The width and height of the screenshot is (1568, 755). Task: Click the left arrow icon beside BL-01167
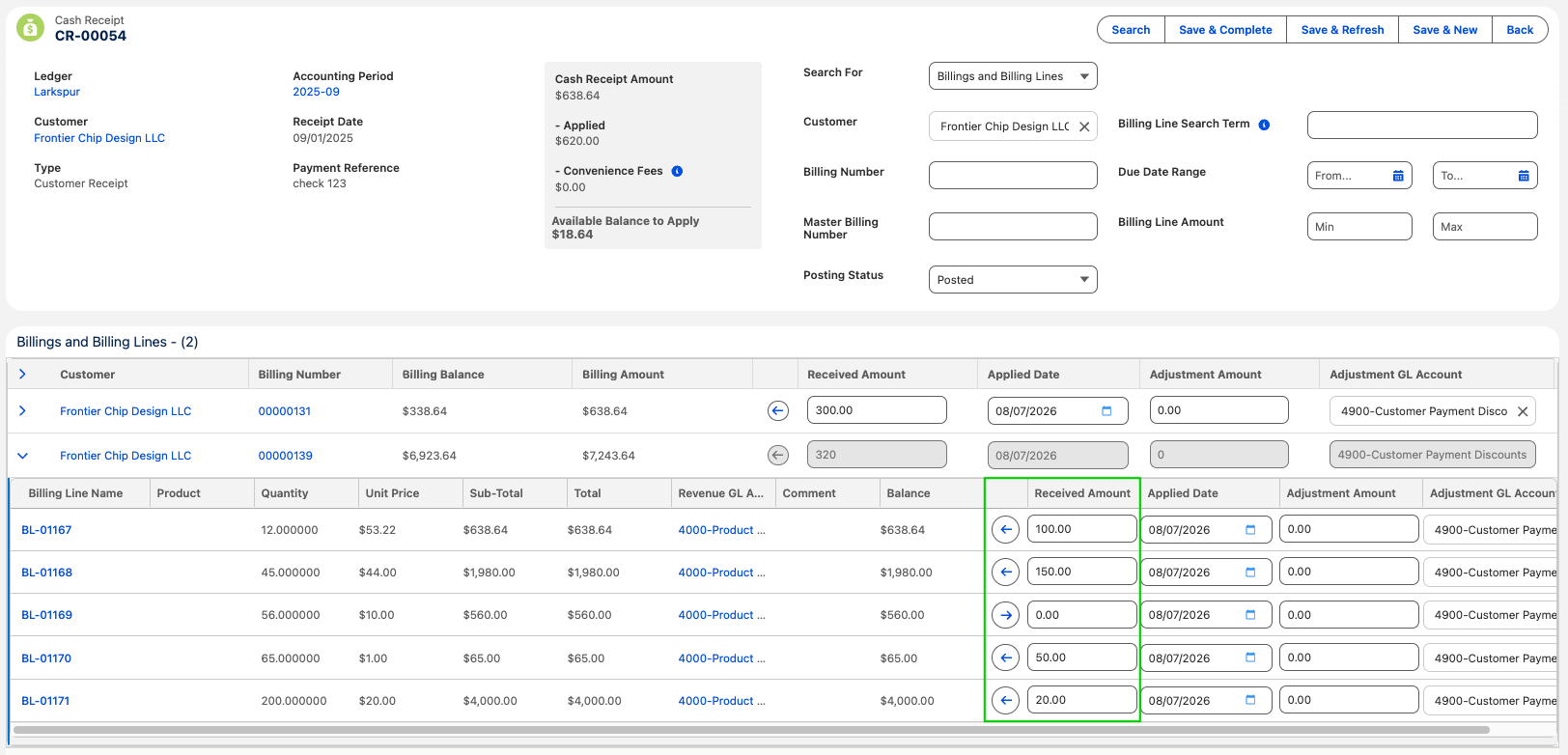point(1005,529)
